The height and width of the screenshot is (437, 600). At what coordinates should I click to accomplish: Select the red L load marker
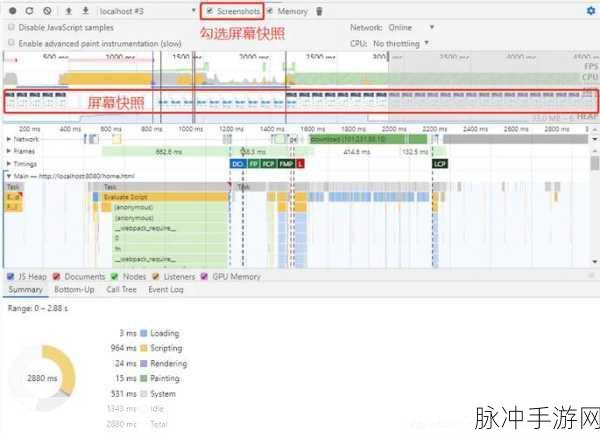[x=300, y=164]
